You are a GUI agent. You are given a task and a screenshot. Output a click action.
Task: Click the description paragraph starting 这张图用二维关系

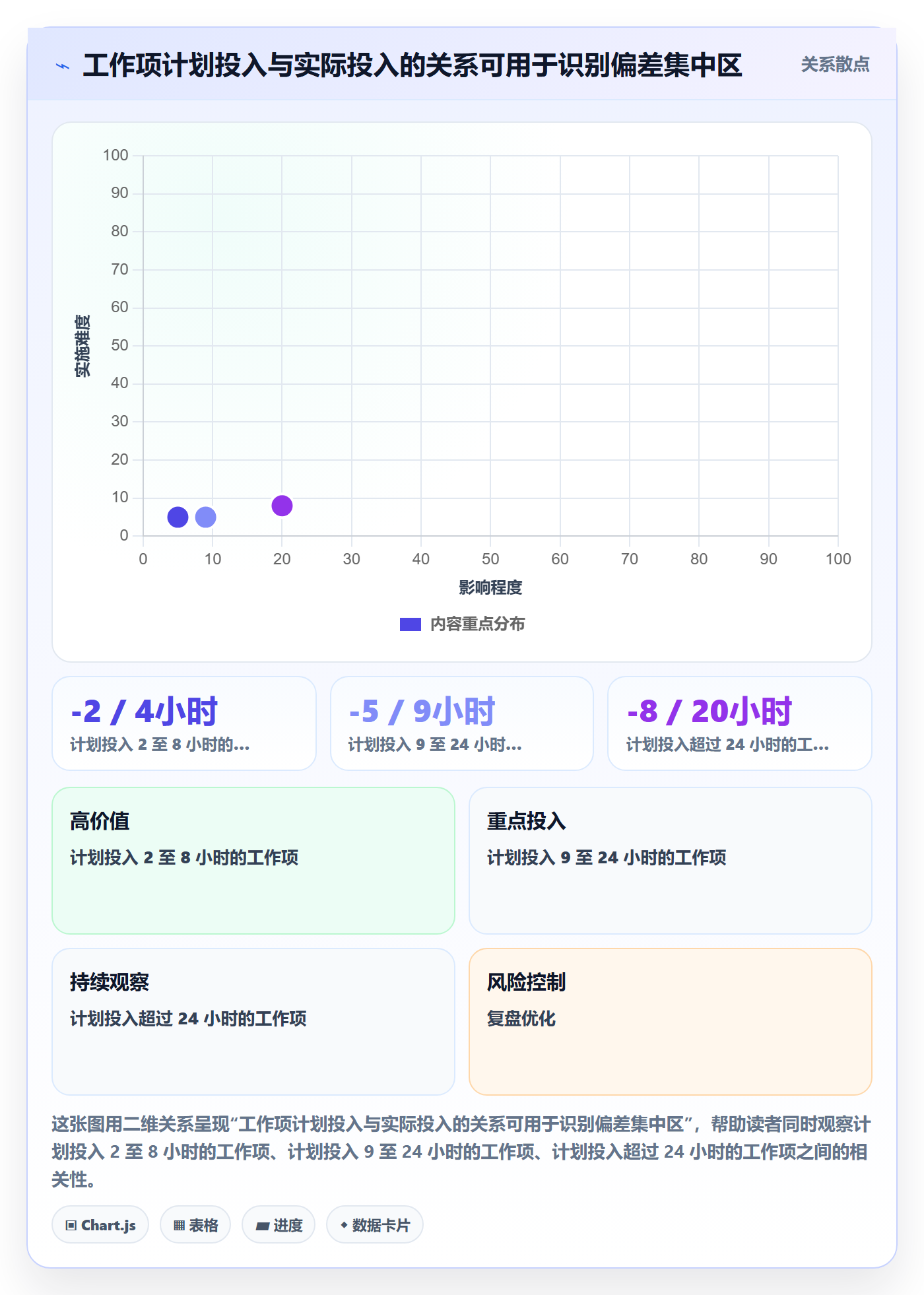pos(461,1152)
